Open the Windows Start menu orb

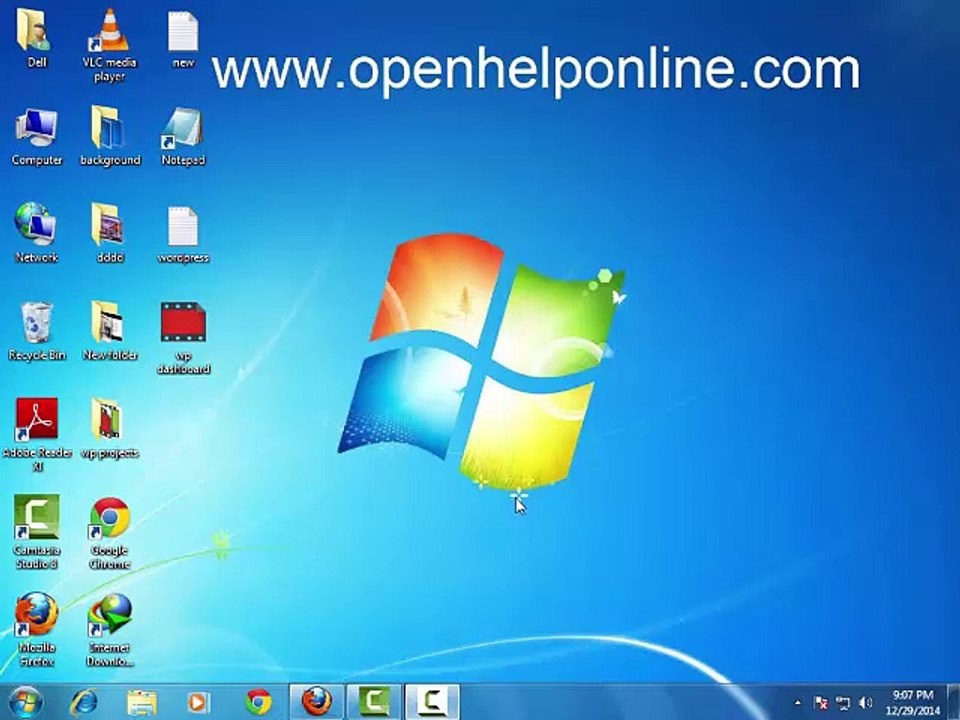click(26, 702)
